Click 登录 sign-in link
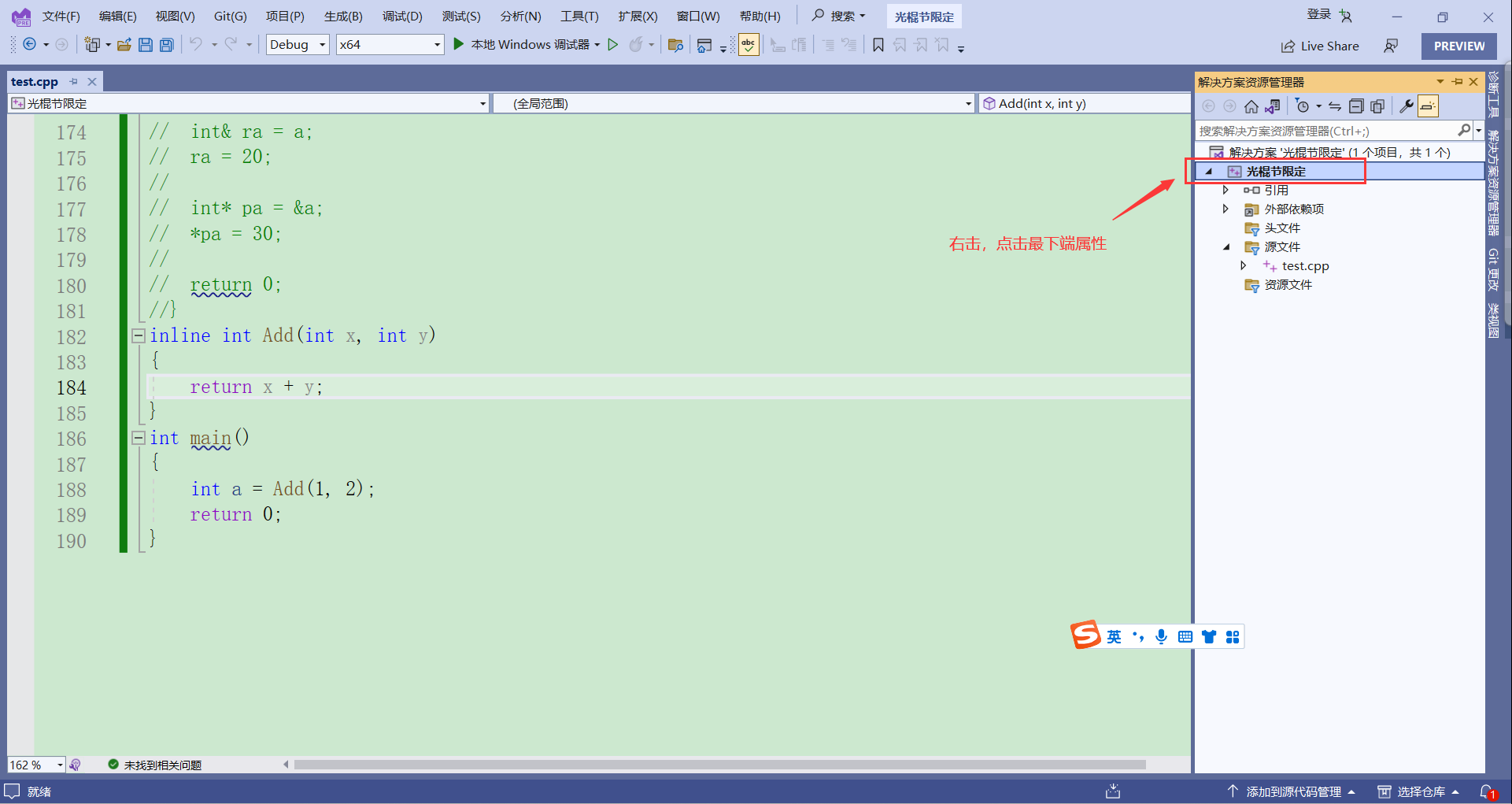The height and width of the screenshot is (804, 1512). click(1319, 14)
